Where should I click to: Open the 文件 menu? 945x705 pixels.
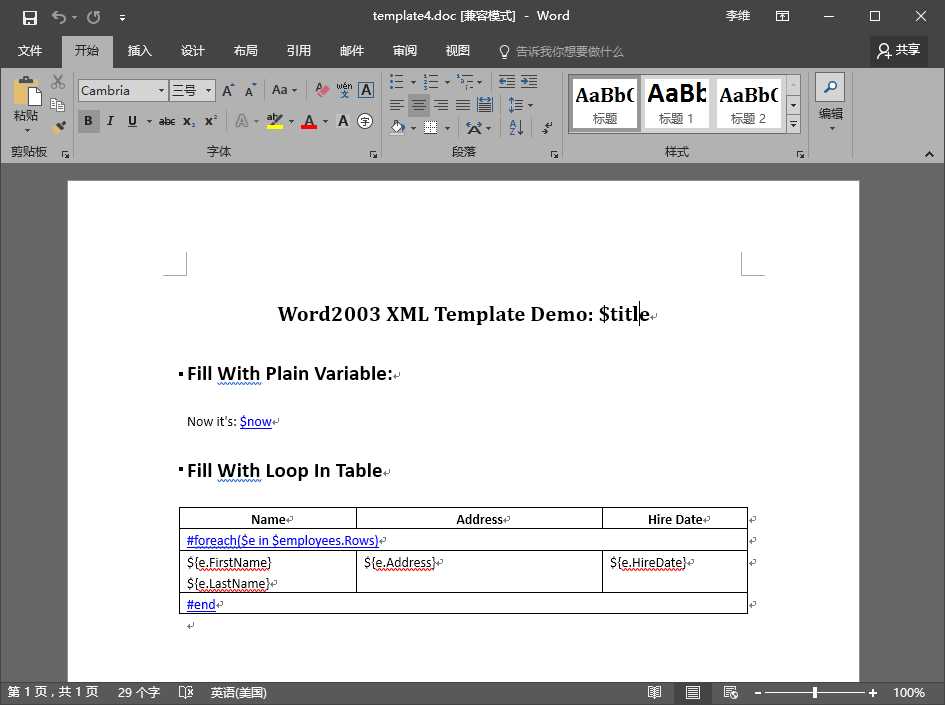[30, 51]
